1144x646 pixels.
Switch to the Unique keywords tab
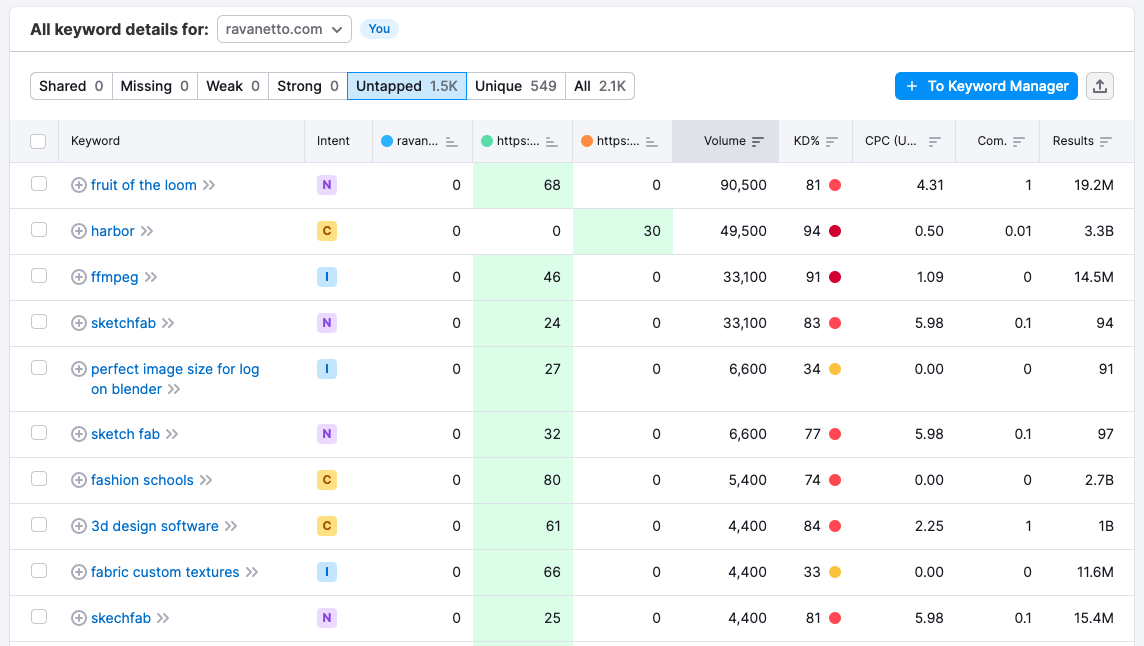click(516, 86)
